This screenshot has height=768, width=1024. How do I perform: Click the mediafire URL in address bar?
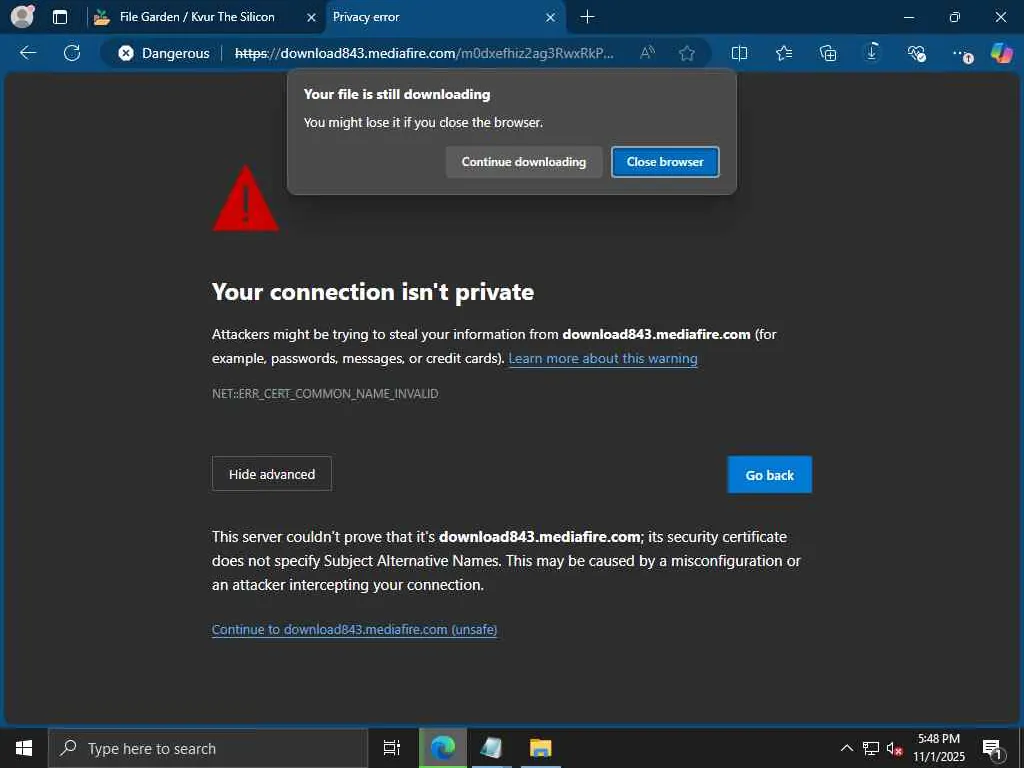[x=424, y=53]
